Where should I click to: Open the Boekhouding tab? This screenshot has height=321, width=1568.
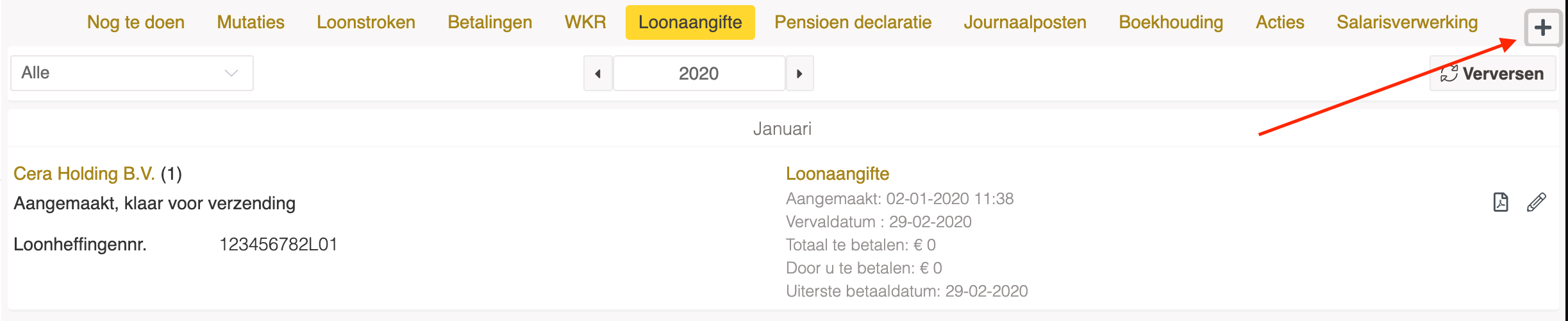1171,22
